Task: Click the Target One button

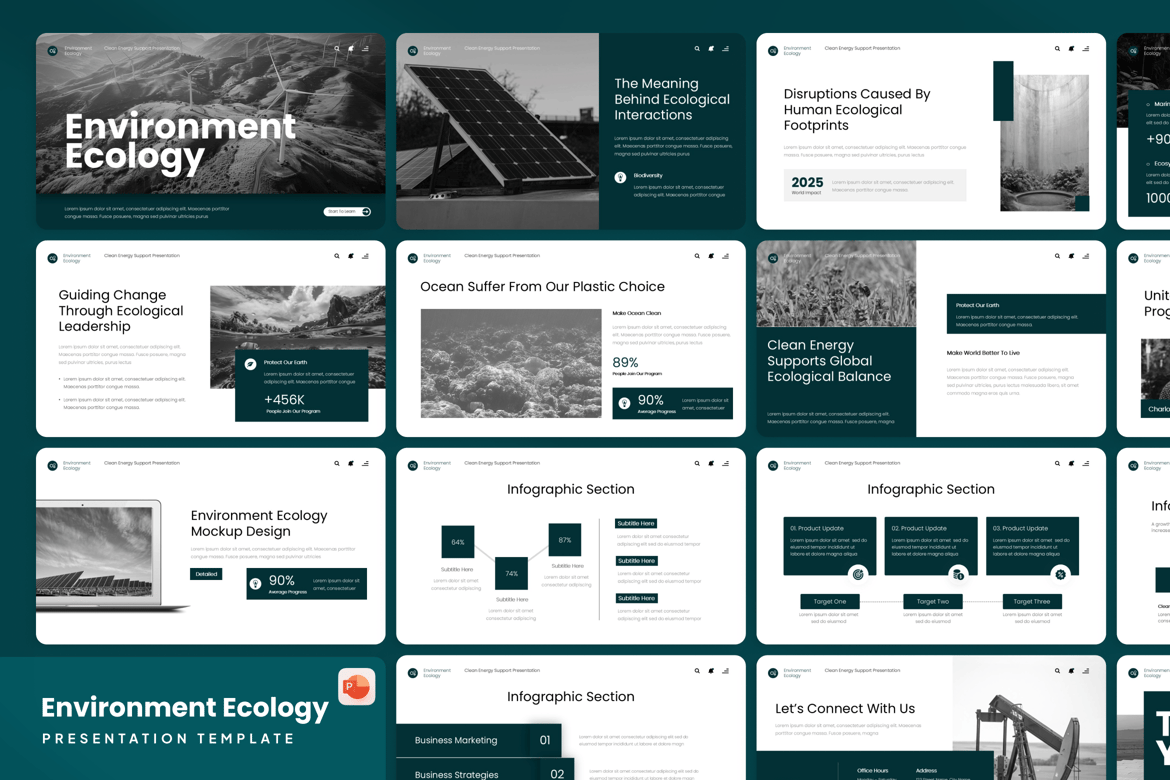Action: 830,602
